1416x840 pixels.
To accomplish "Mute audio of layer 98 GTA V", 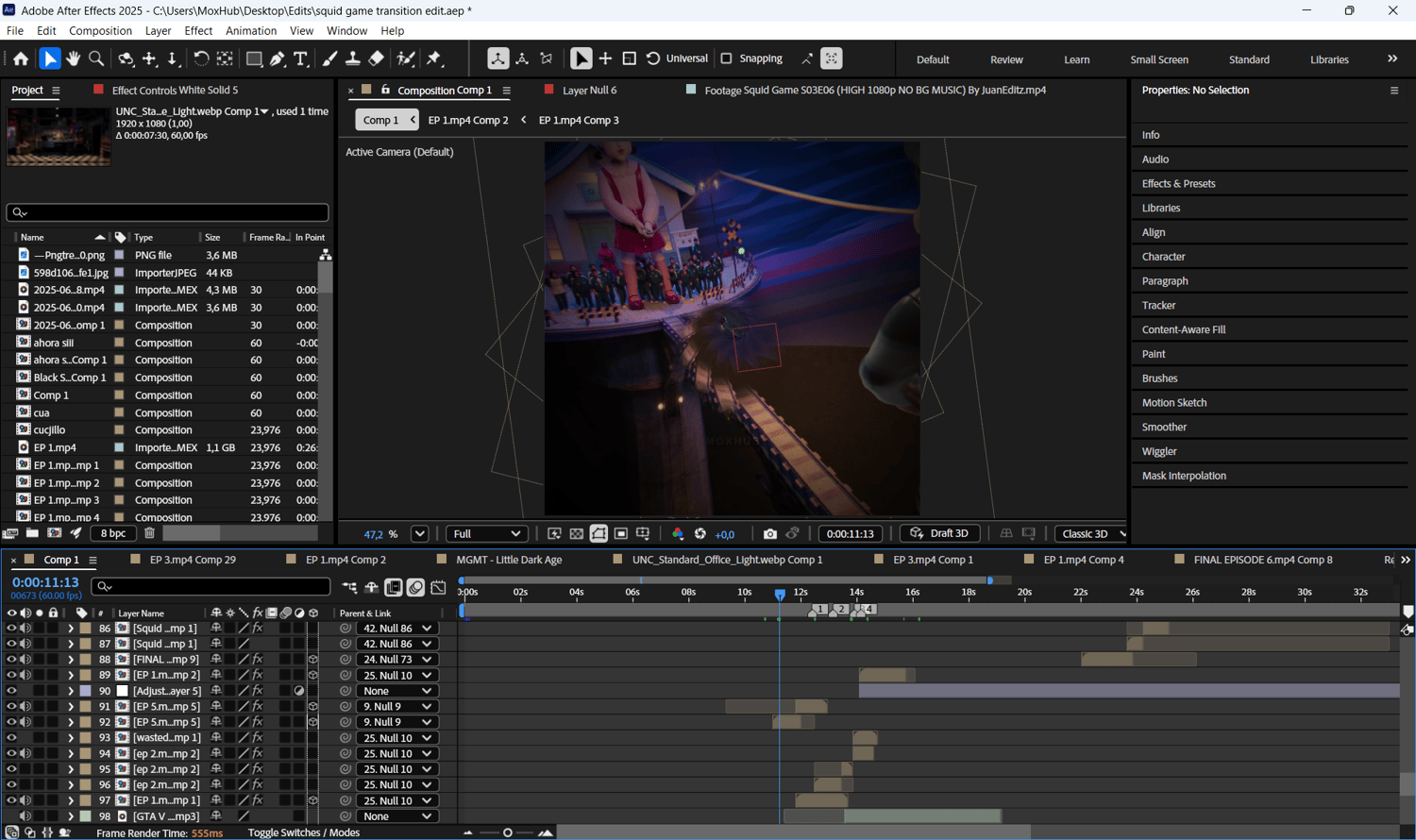I will coord(25,816).
